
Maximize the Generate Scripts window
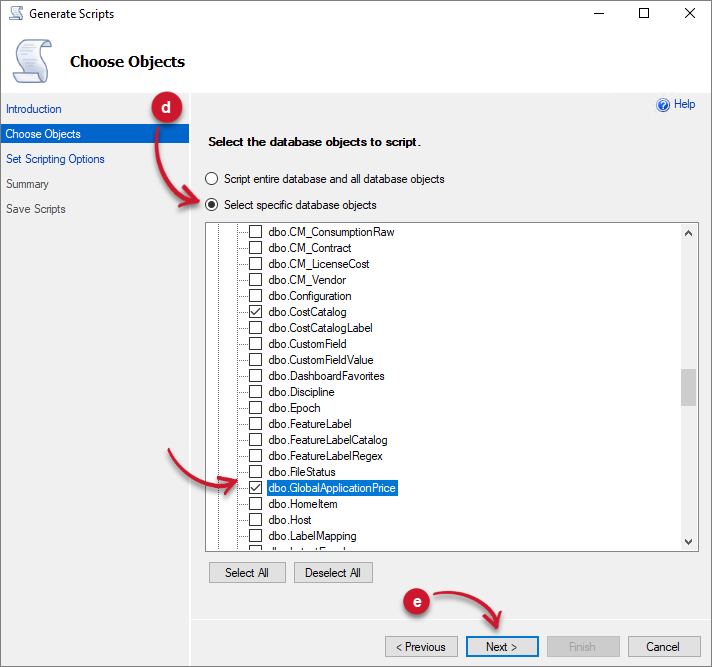pos(644,13)
